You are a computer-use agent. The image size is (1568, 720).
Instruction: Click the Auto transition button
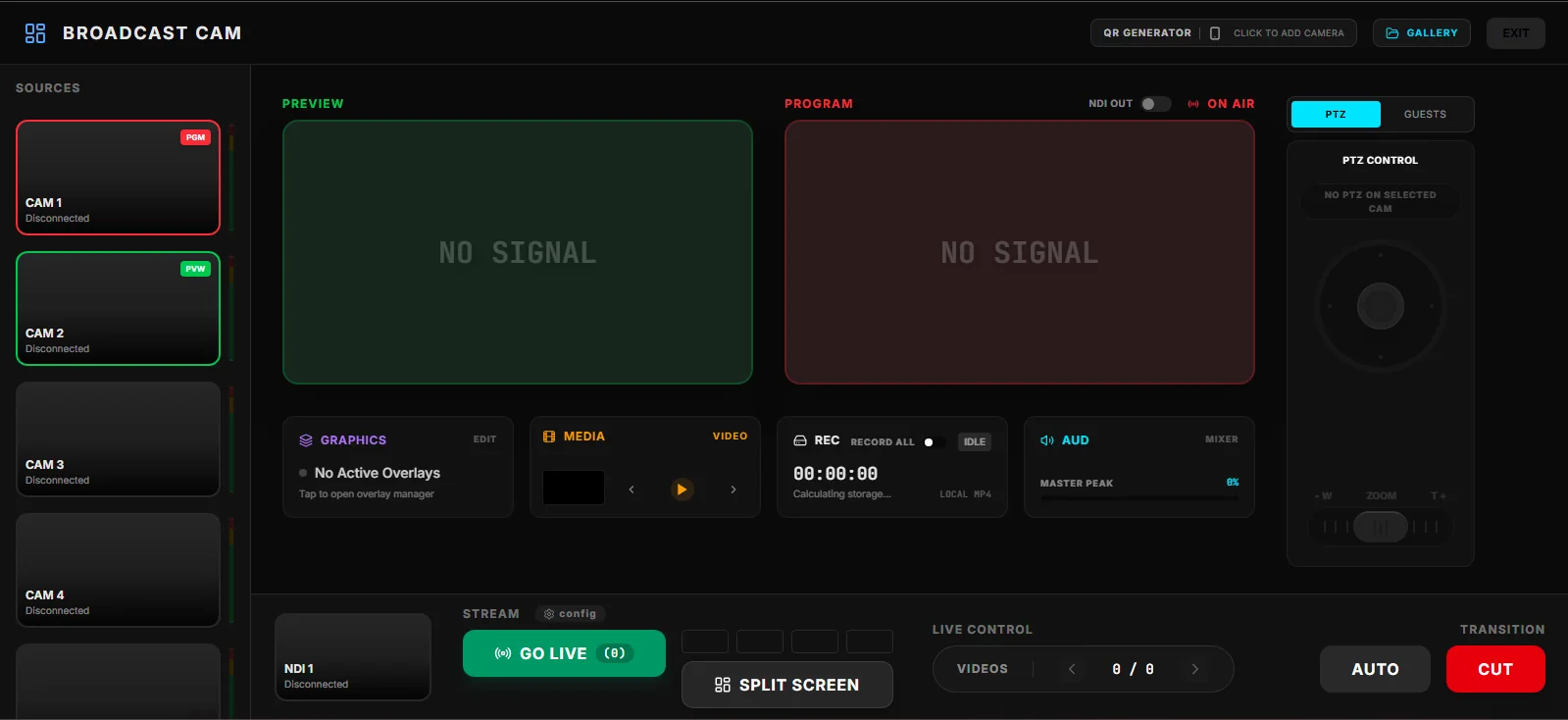pyautogui.click(x=1375, y=669)
